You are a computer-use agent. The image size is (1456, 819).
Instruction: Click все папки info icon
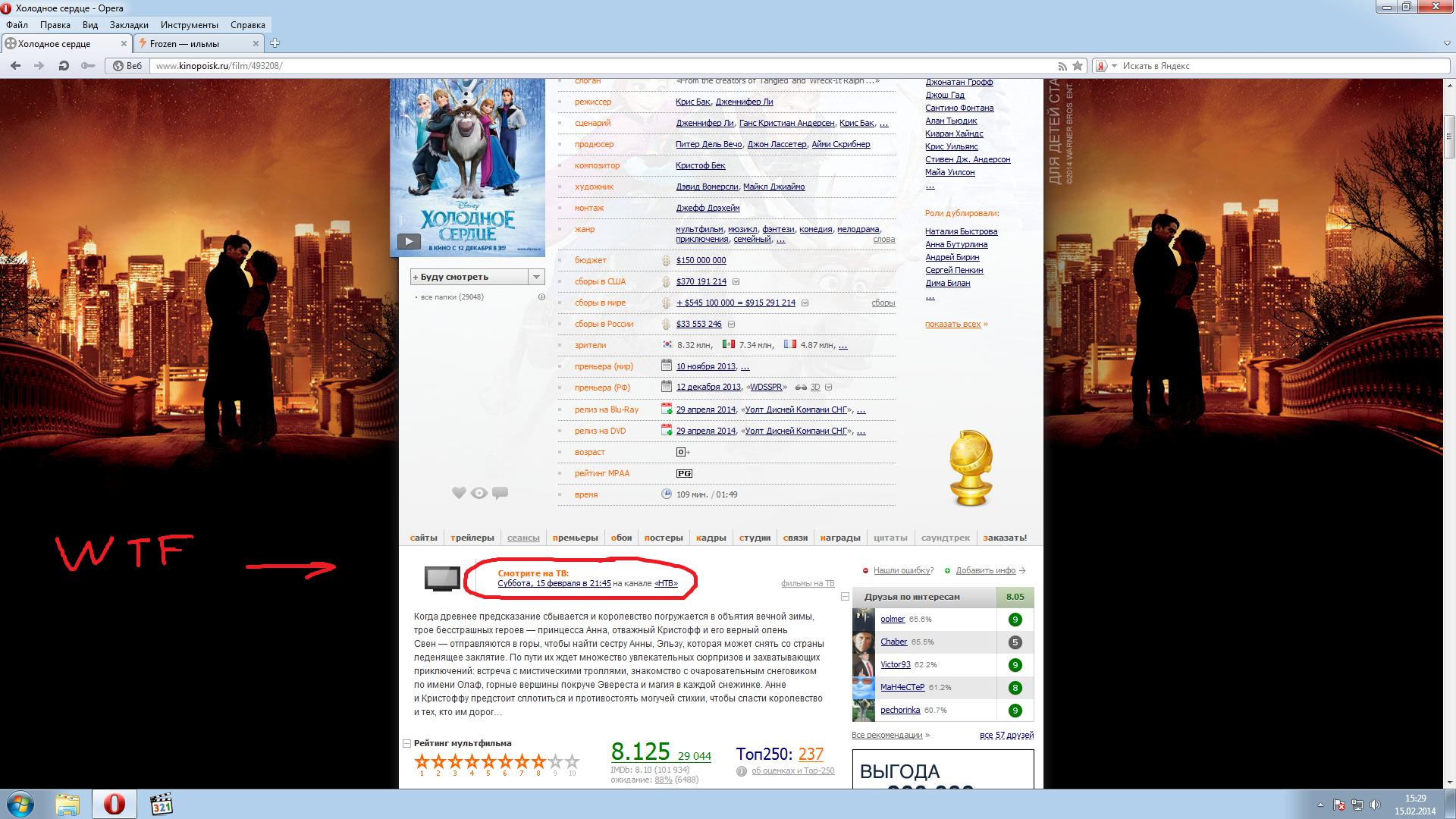[541, 297]
